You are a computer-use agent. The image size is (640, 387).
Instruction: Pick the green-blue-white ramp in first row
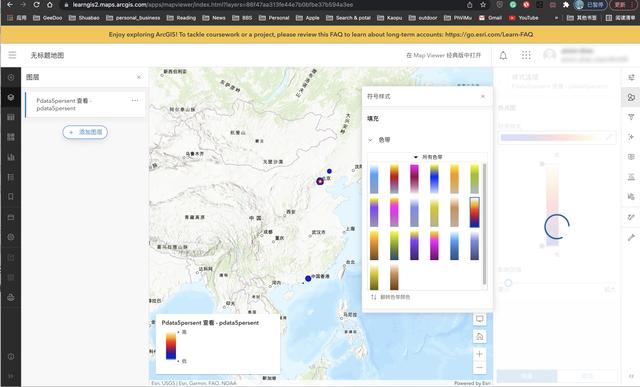[x=434, y=179]
